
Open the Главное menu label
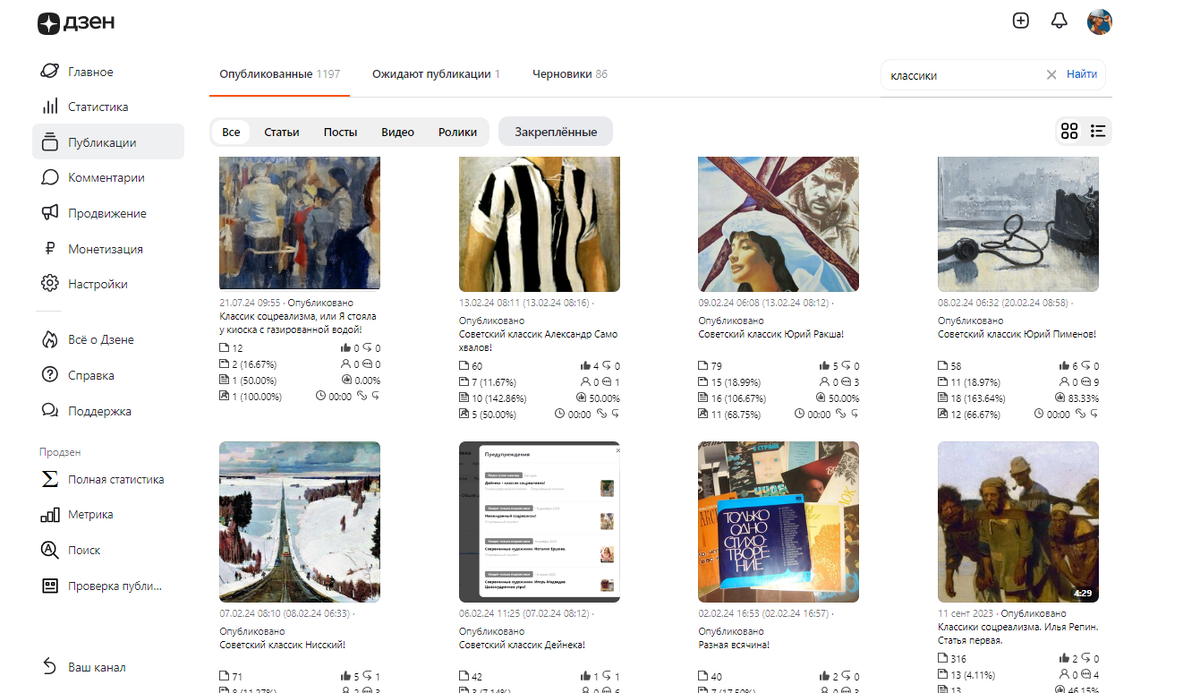(x=91, y=72)
